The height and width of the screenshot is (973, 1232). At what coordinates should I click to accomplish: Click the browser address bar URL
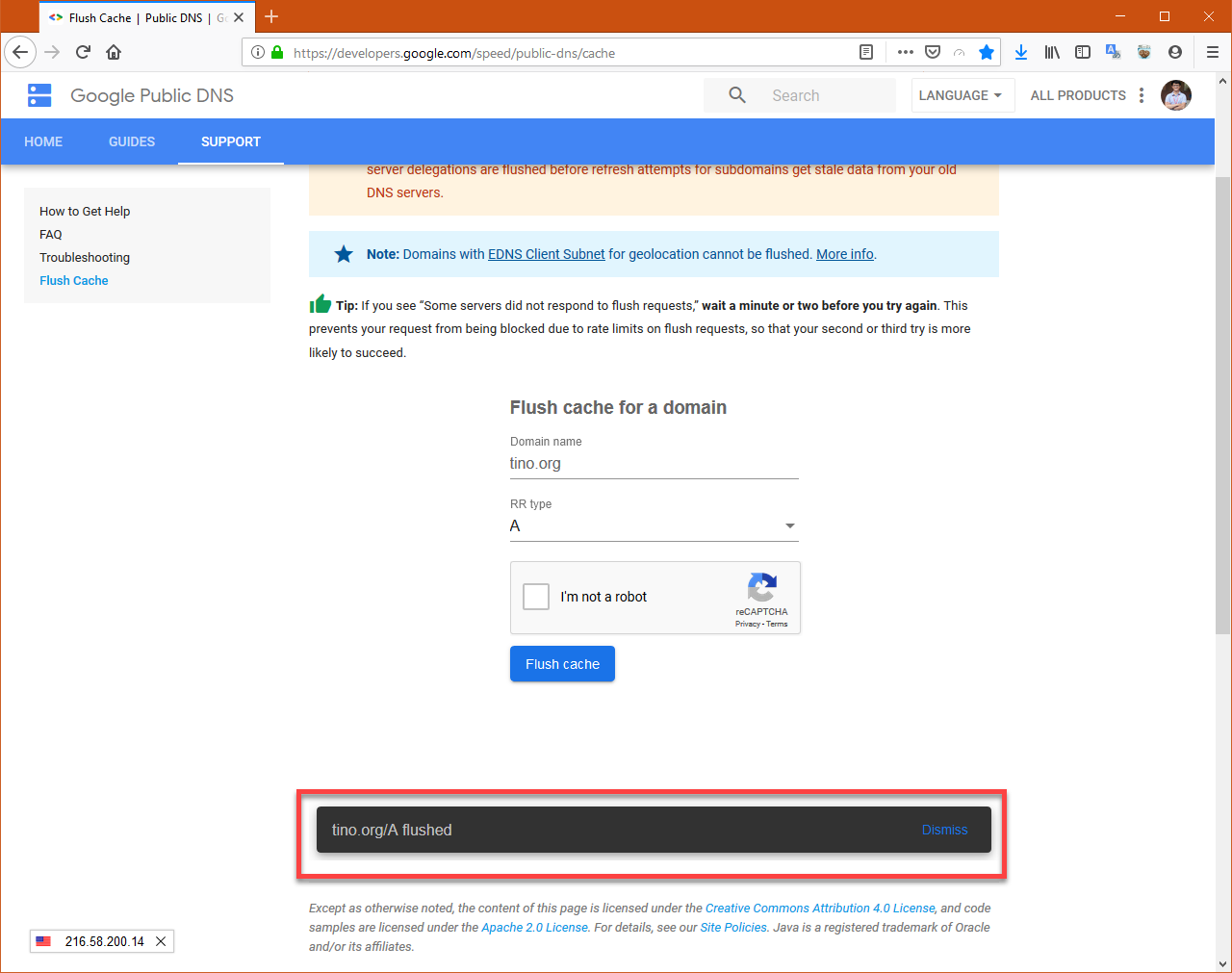pyautogui.click(x=454, y=53)
